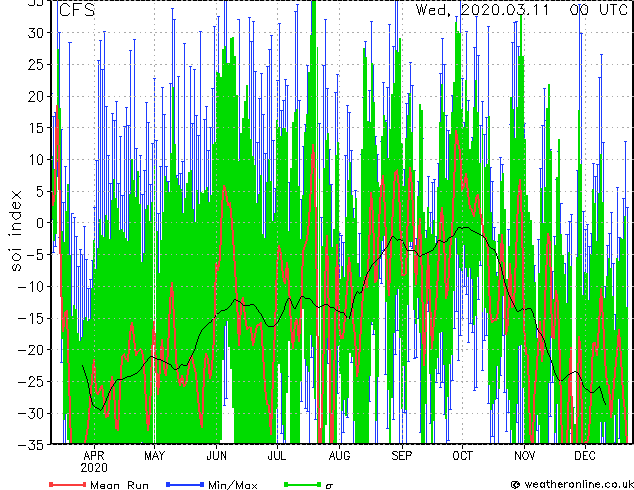Click the blue Min/Max legend line
Viewport: 634px width, 490px height.
pos(185,484)
